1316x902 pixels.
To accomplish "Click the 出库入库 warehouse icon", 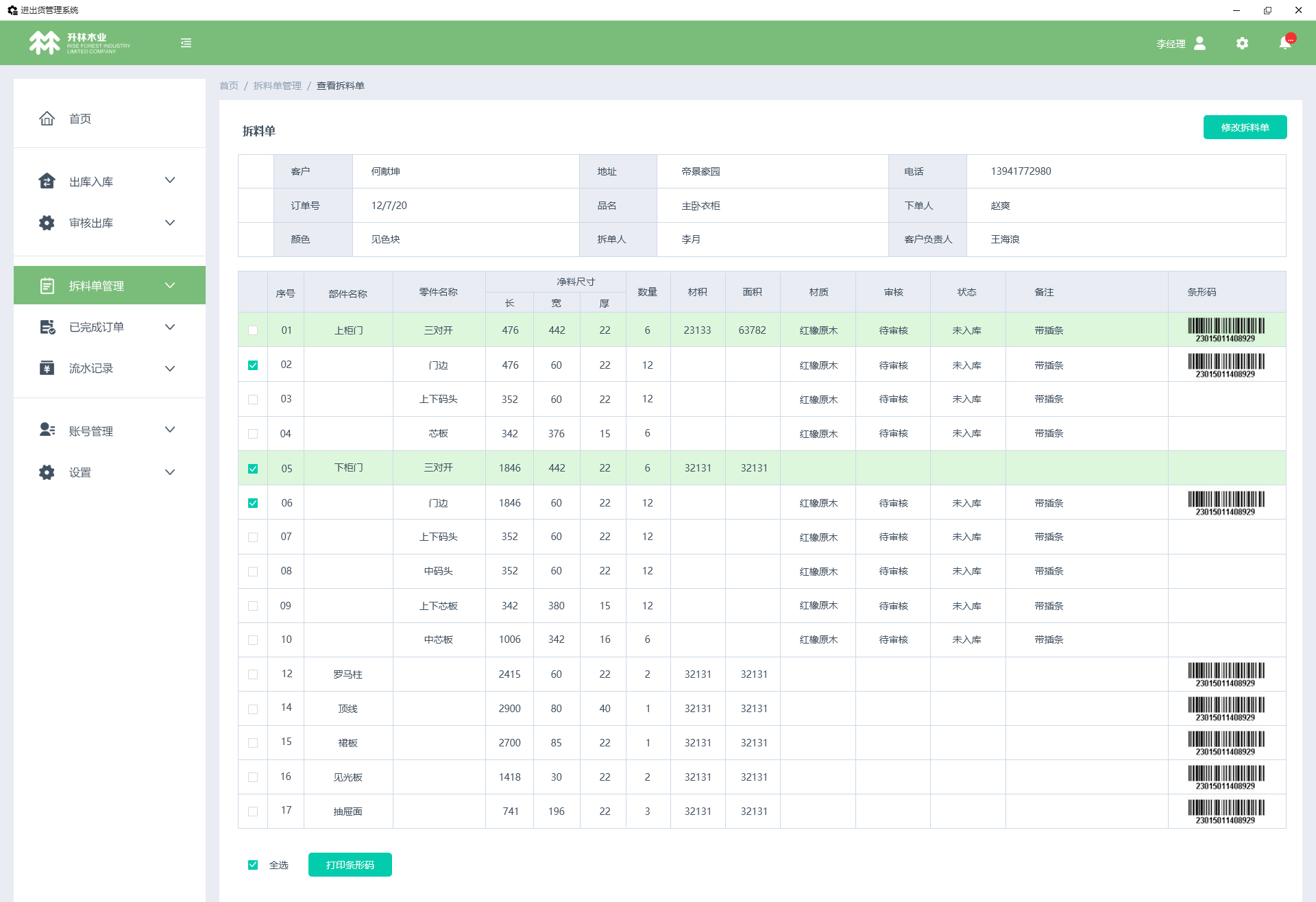I will [47, 181].
